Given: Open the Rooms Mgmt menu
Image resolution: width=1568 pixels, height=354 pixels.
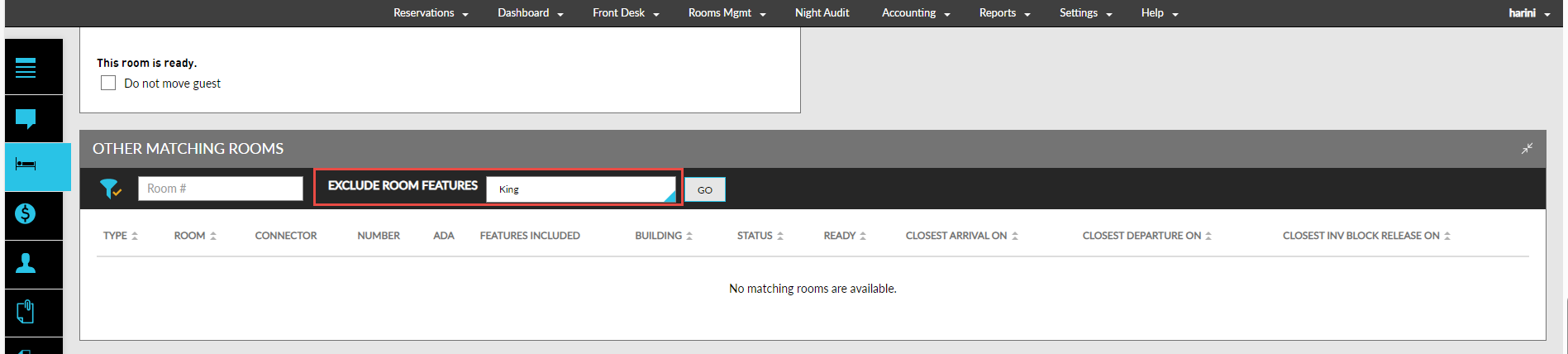Looking at the screenshot, I should tap(727, 13).
